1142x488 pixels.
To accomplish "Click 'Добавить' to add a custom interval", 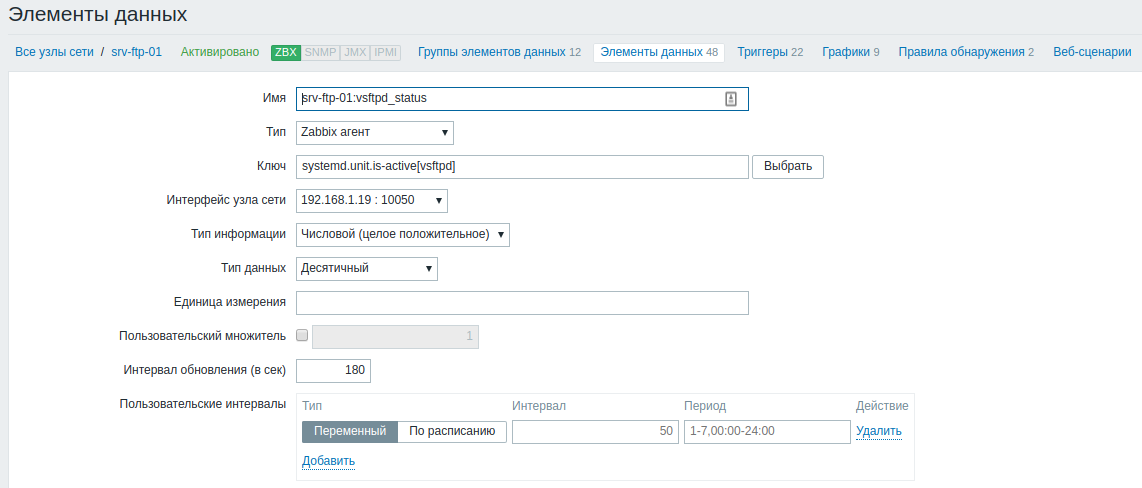I will (328, 461).
